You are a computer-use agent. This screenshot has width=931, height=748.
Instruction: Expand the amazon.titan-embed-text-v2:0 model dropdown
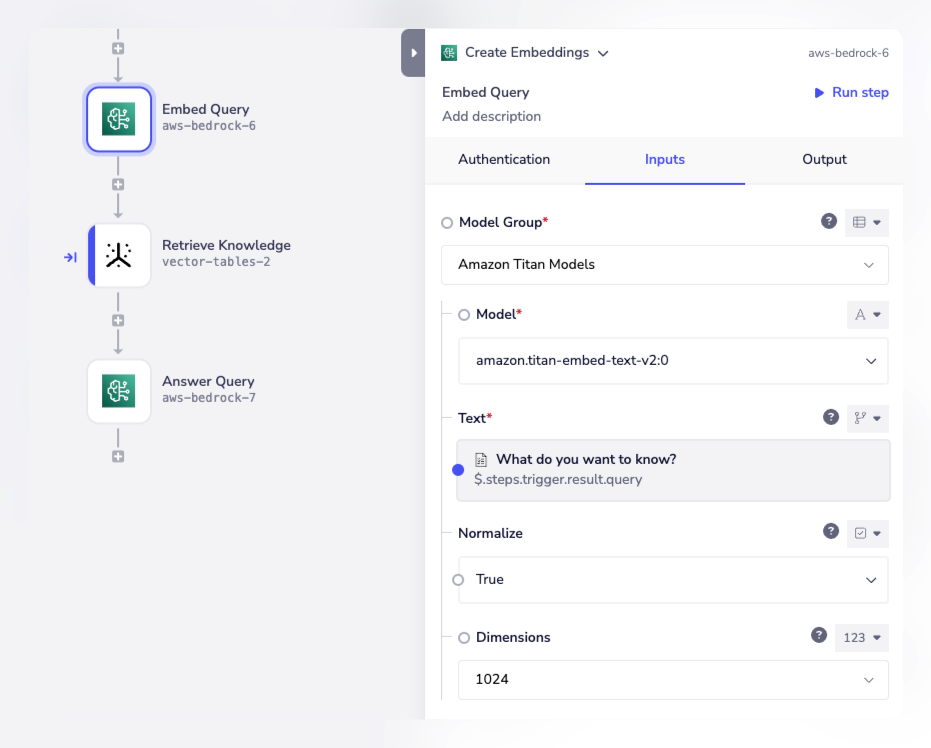[x=672, y=361]
